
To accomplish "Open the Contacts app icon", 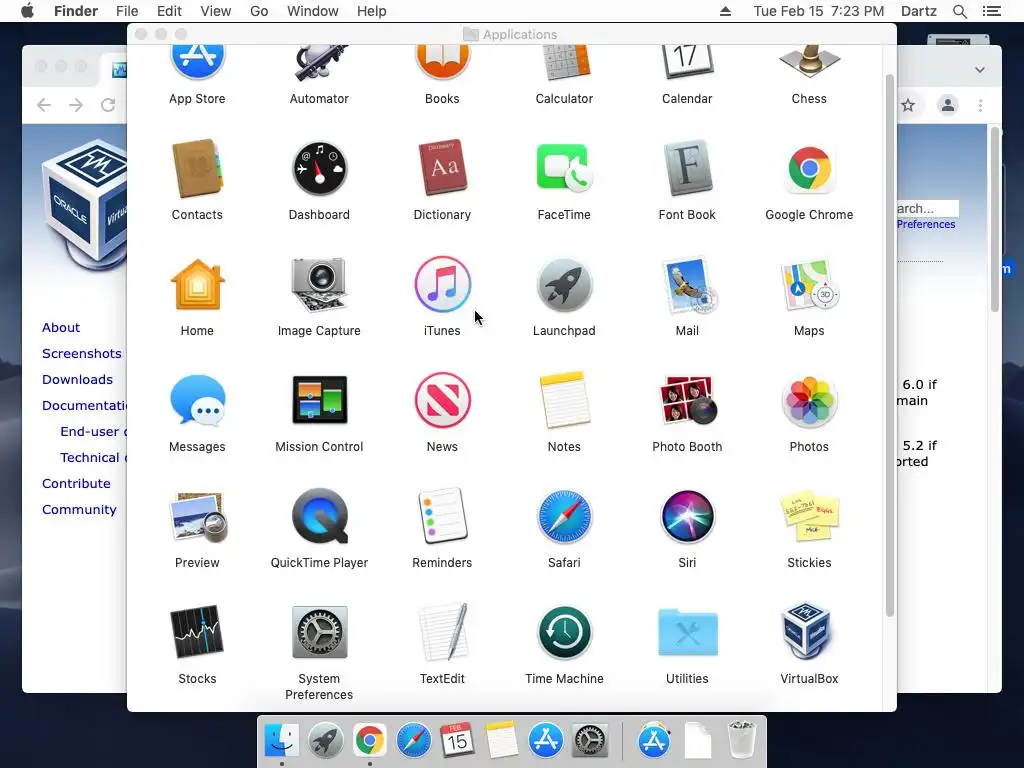I will coord(197,168).
